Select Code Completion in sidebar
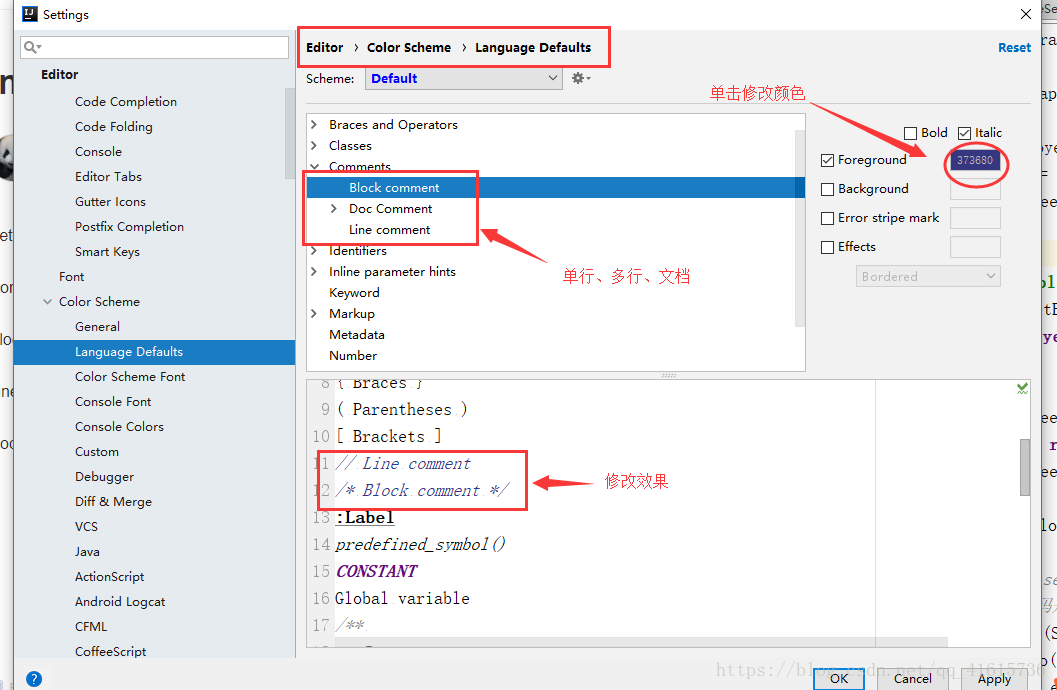The width and height of the screenshot is (1057, 690). coord(126,102)
